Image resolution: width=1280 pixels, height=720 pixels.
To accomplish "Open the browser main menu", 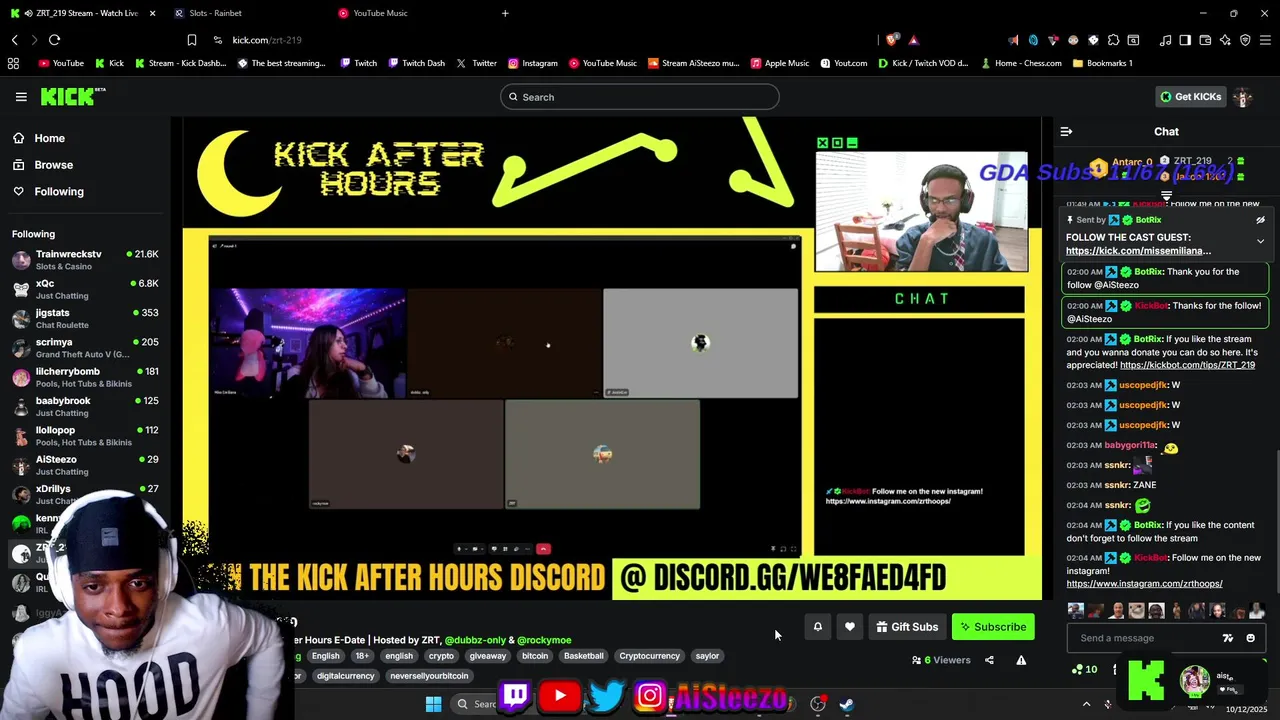I will coord(1265,40).
